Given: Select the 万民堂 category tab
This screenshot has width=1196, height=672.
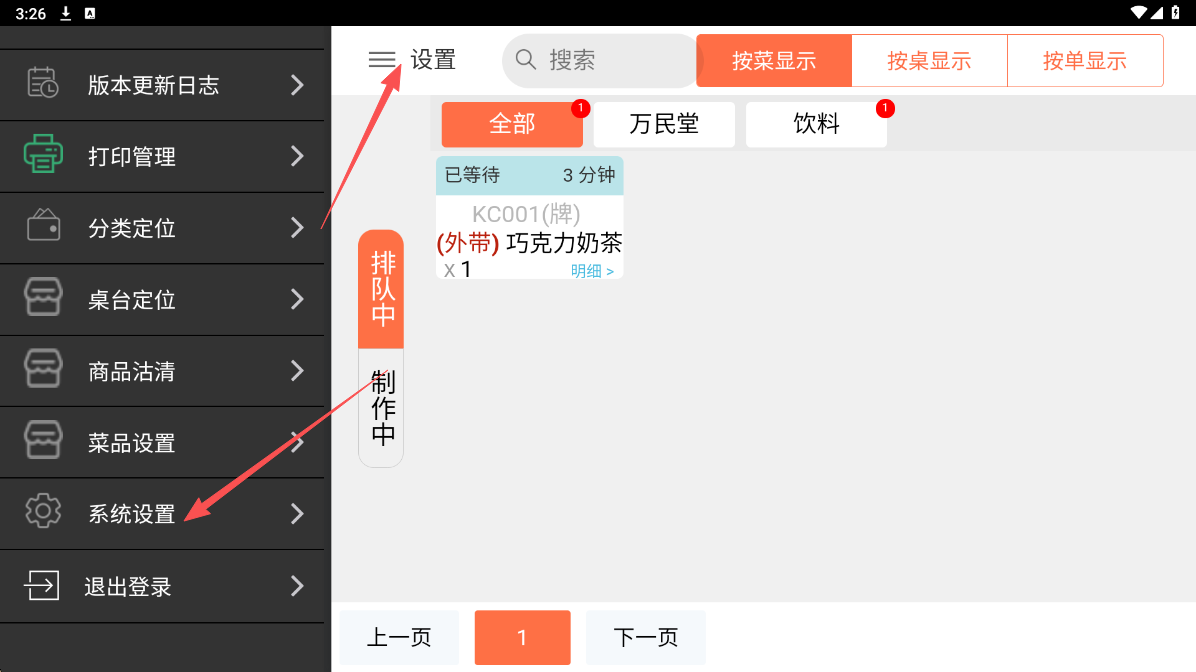Looking at the screenshot, I should pyautogui.click(x=664, y=124).
